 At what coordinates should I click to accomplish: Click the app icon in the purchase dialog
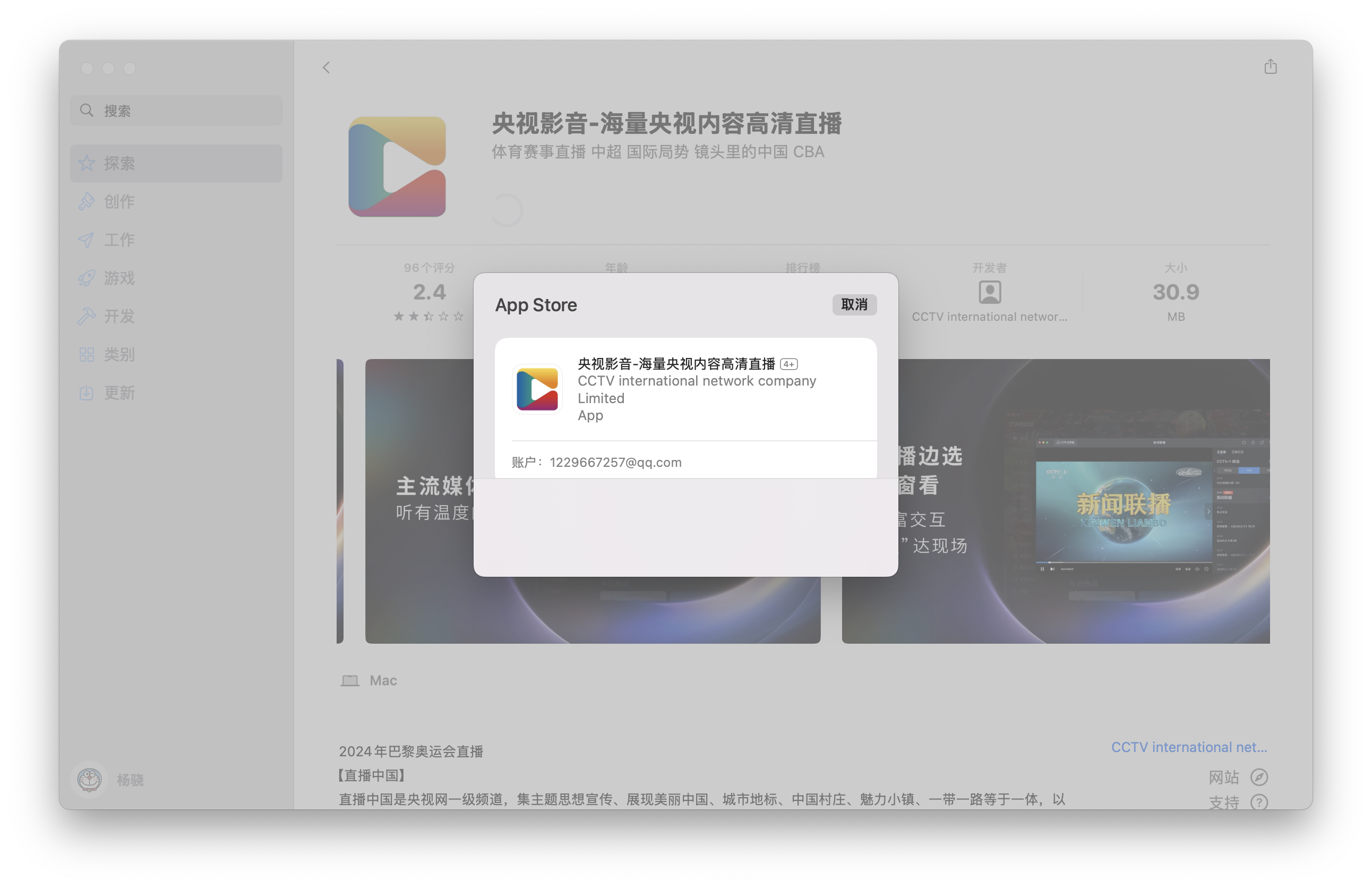pos(537,389)
